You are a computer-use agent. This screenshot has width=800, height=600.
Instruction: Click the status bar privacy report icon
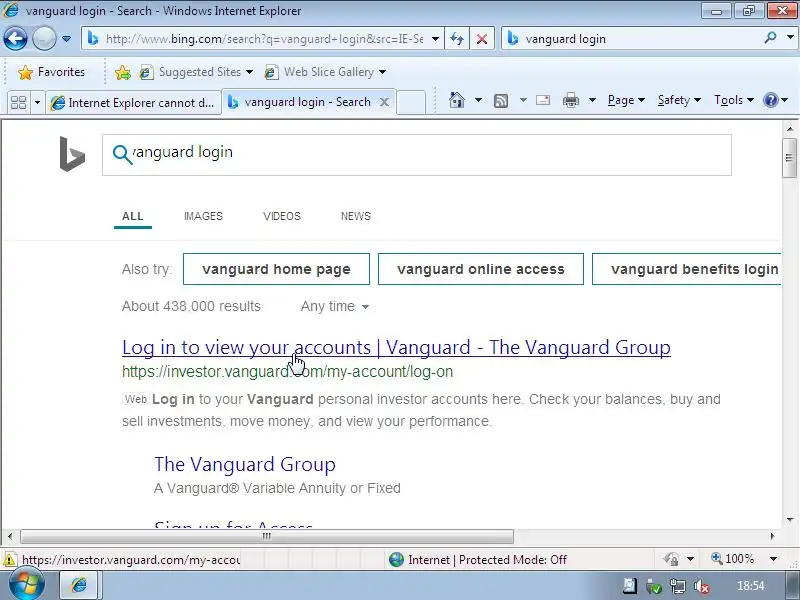coord(671,559)
